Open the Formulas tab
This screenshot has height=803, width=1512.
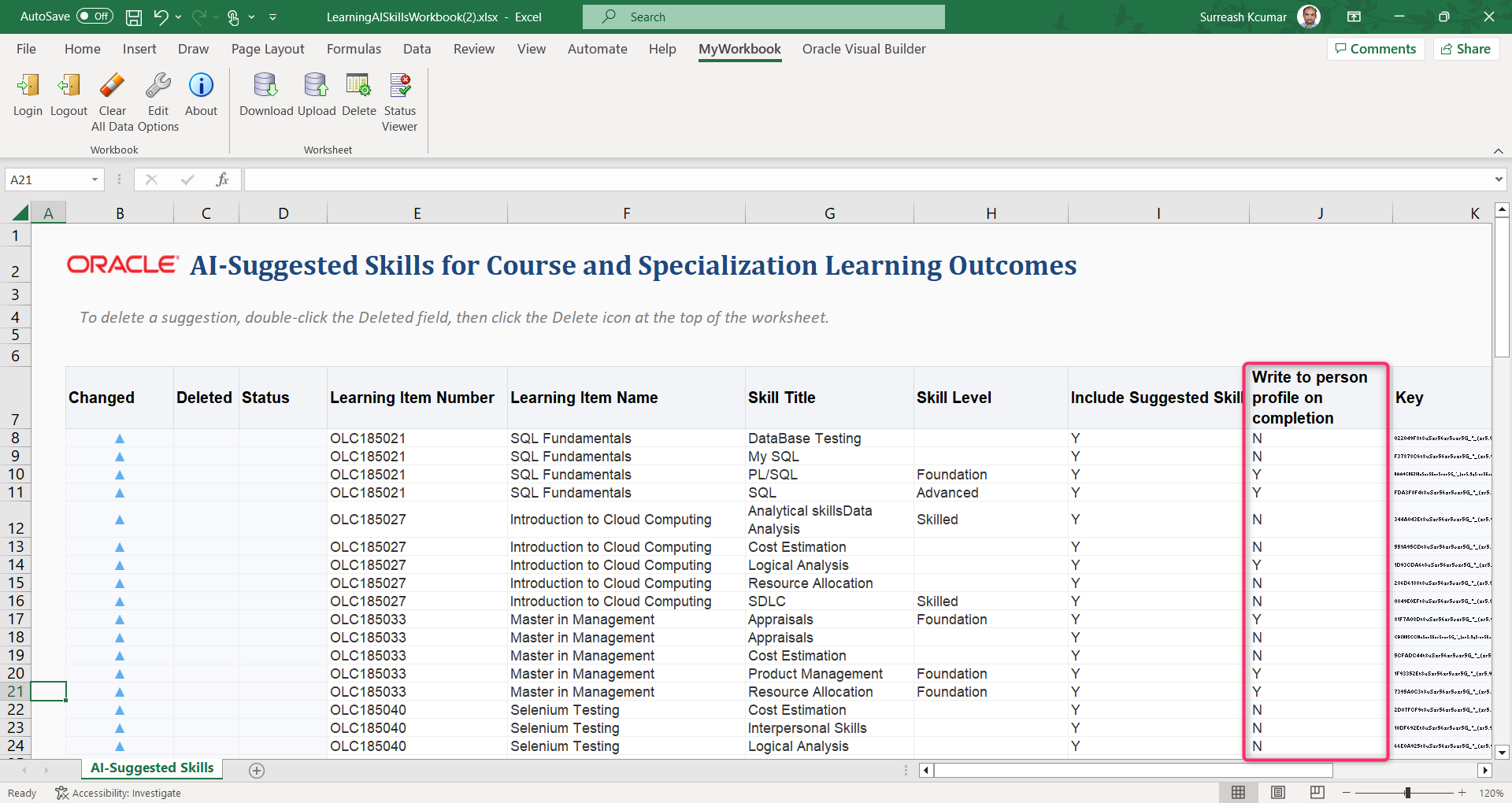354,49
